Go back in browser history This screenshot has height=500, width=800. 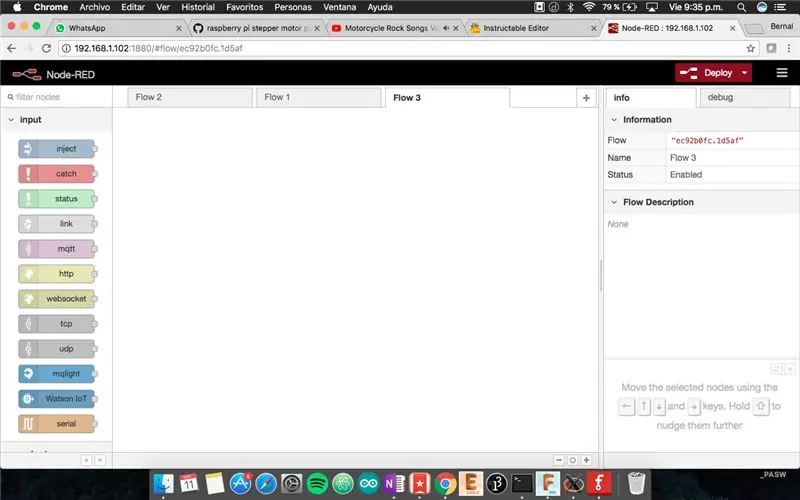[x=11, y=48]
